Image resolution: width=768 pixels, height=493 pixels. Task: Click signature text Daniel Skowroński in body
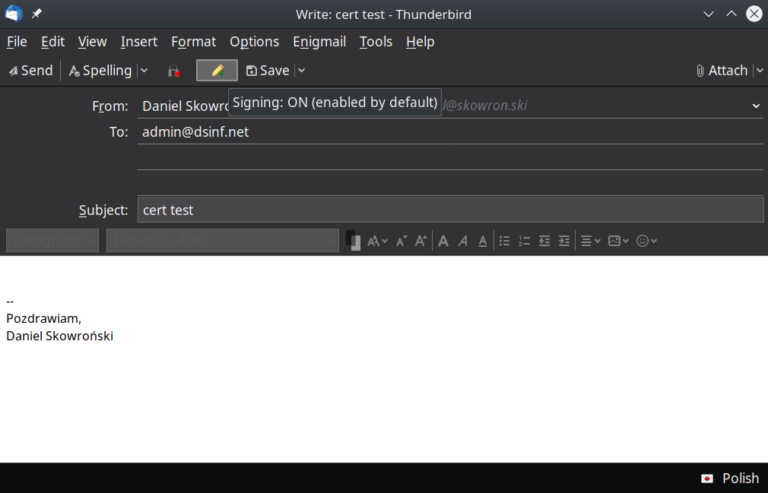pyautogui.click(x=59, y=336)
